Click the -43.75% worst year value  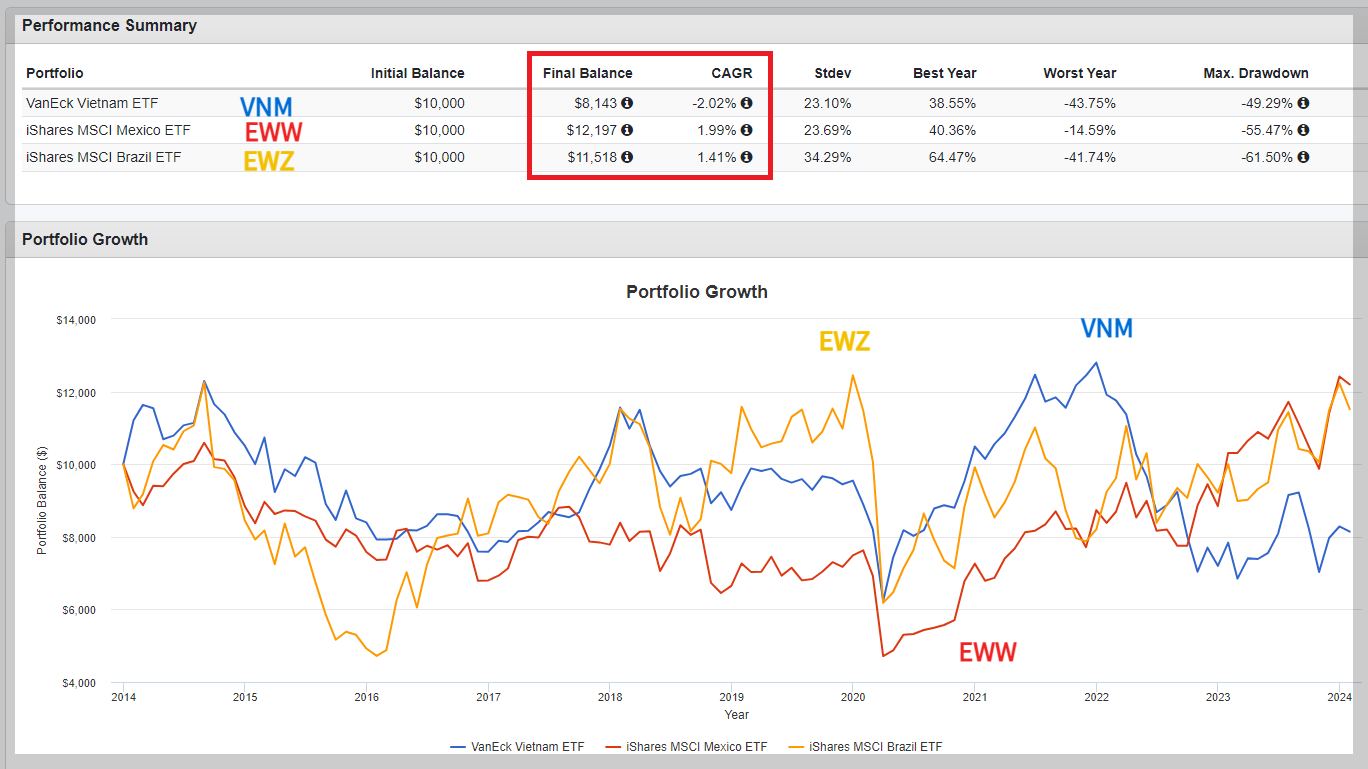pos(1090,103)
